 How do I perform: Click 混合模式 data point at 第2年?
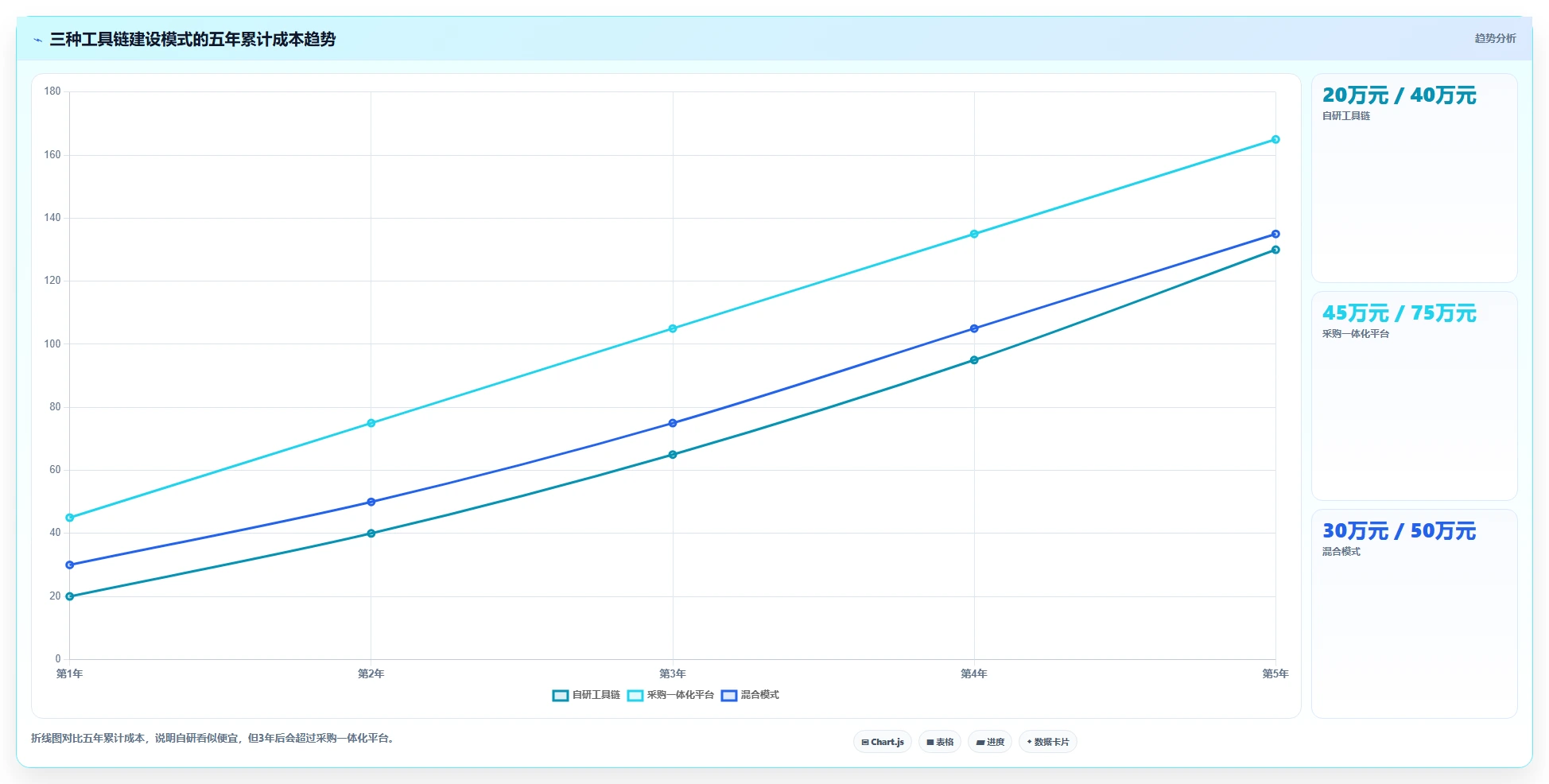pos(371,502)
